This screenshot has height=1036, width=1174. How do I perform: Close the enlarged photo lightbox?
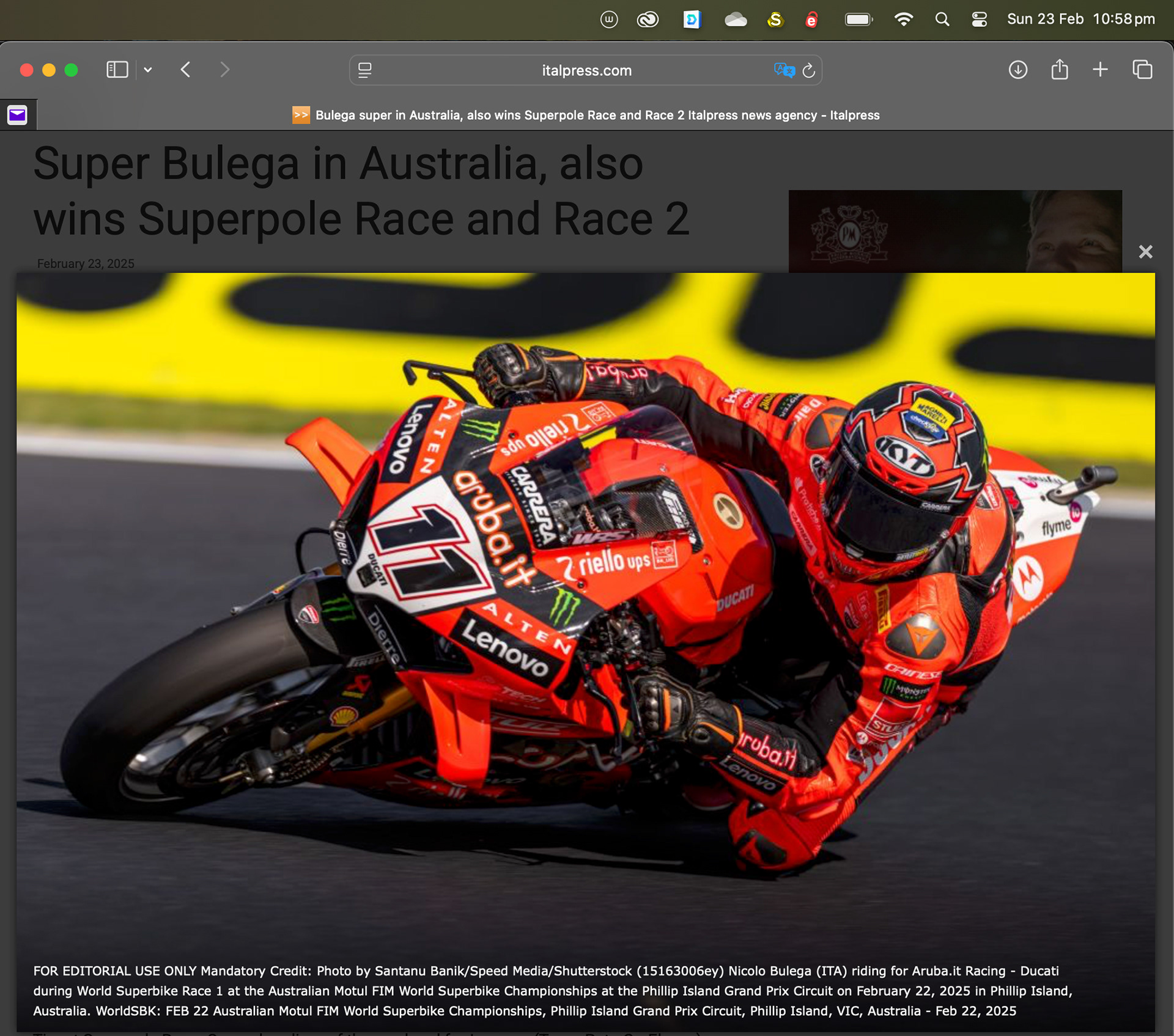[1145, 252]
